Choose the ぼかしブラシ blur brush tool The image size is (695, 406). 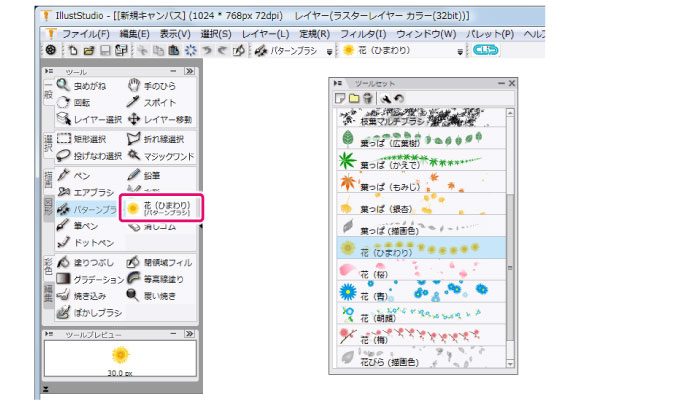[x=90, y=312]
